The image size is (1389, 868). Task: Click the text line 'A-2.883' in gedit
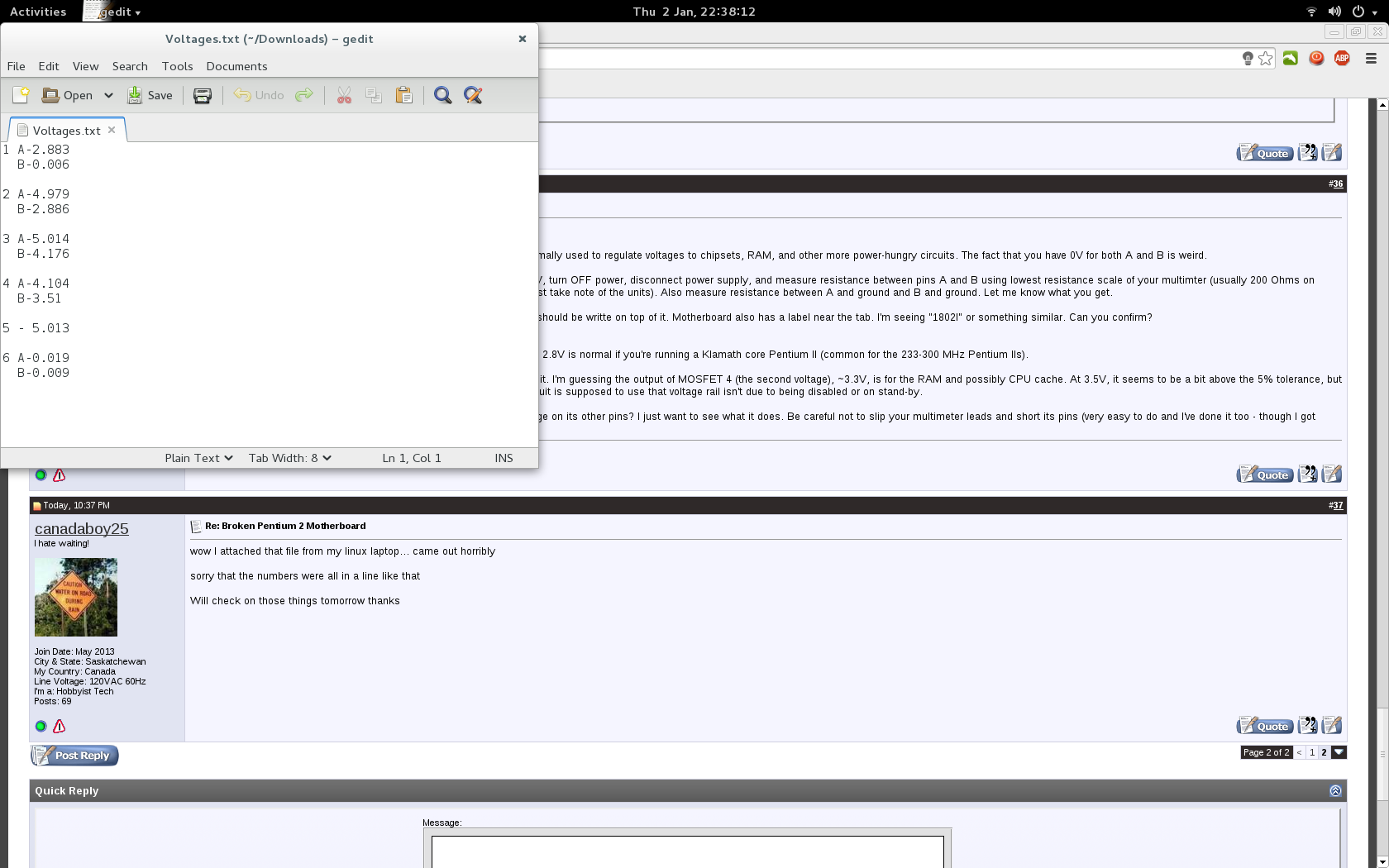pyautogui.click(x=44, y=150)
